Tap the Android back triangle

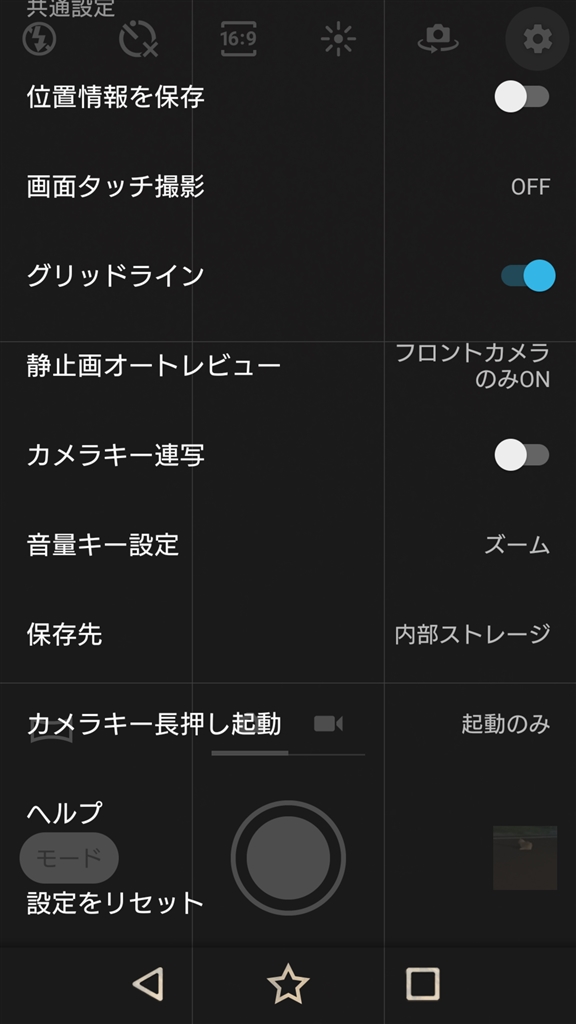click(149, 984)
